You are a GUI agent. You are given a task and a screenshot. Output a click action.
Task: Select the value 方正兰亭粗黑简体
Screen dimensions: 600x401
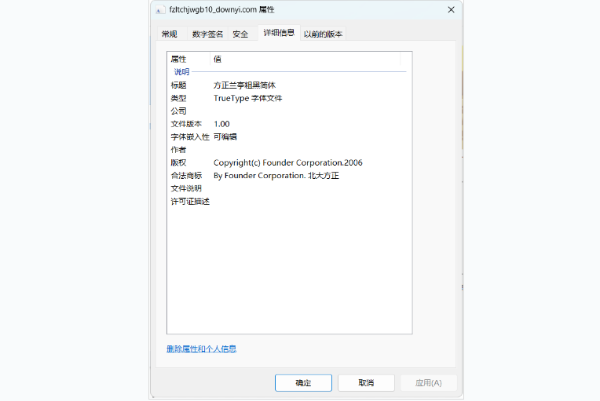click(245, 85)
